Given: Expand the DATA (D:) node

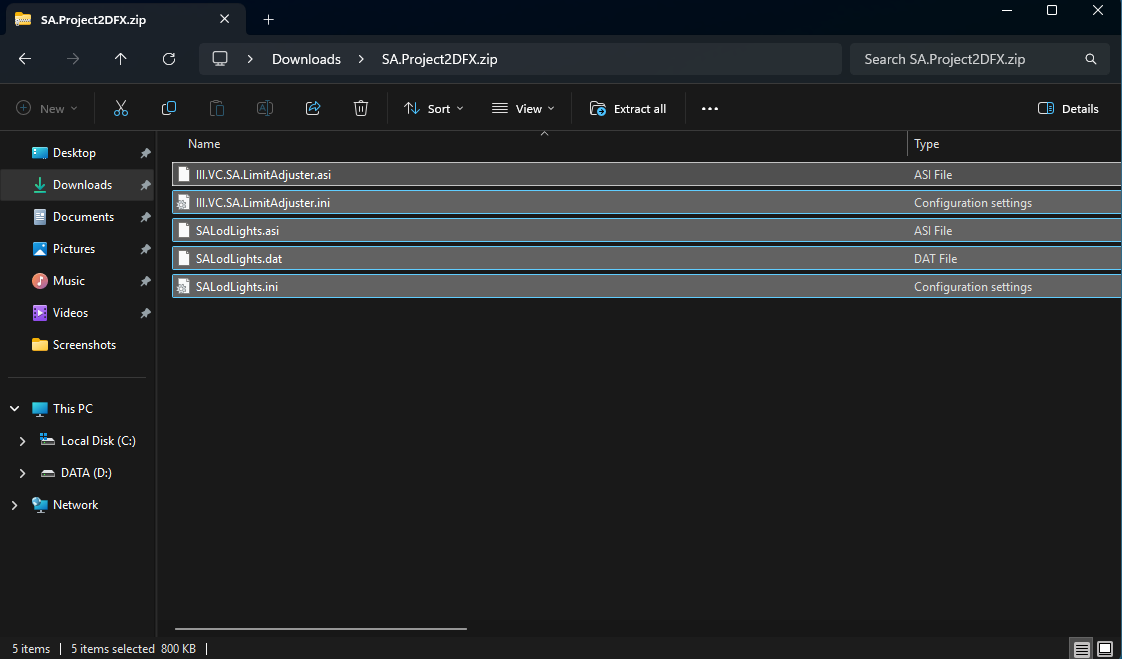Looking at the screenshot, I should pos(22,473).
